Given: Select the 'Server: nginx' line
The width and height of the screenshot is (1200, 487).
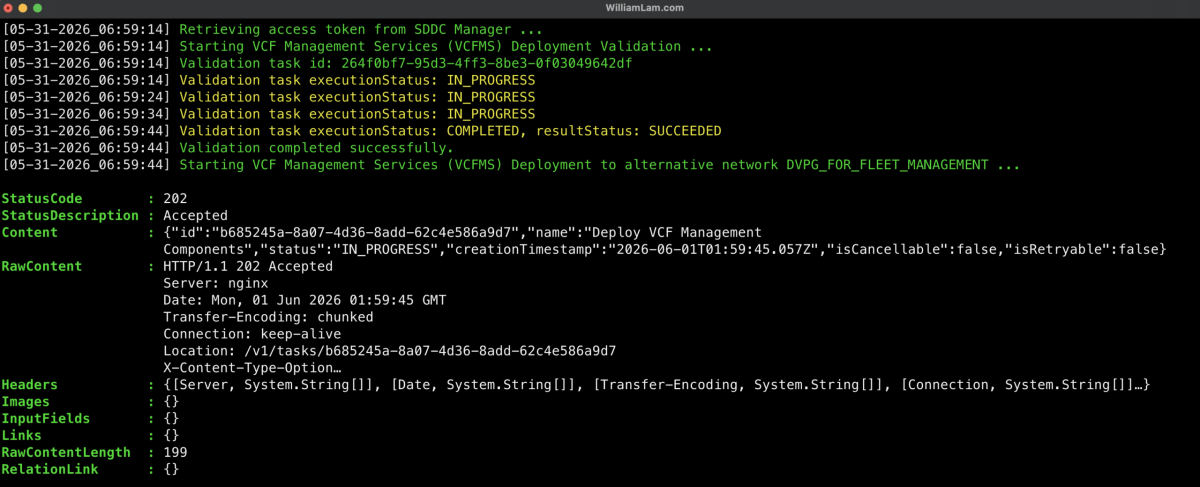Looking at the screenshot, I should (x=215, y=283).
